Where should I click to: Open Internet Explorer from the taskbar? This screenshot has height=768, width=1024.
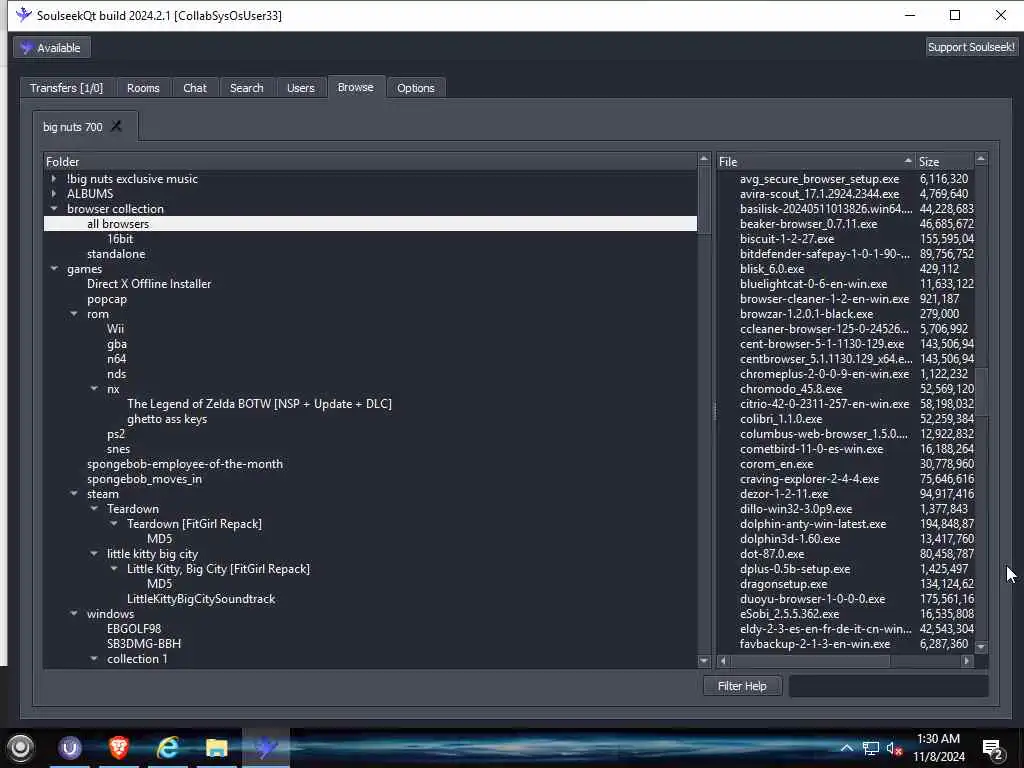click(168, 747)
